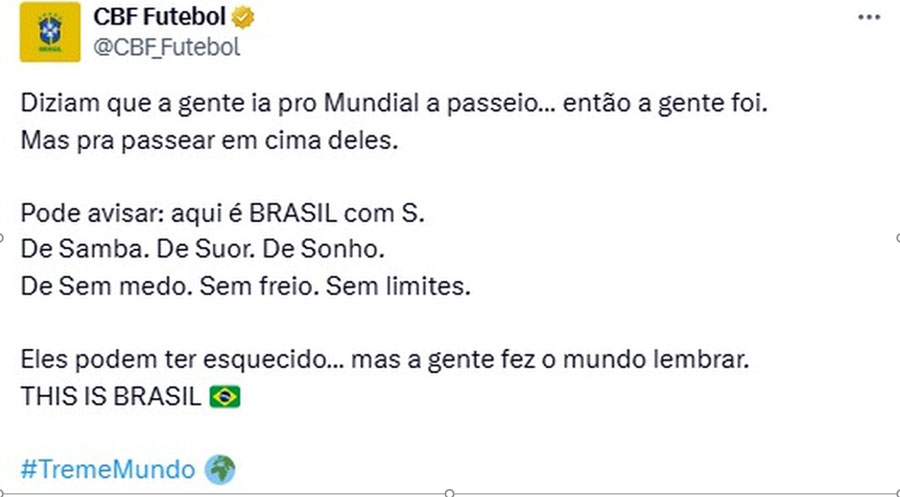This screenshot has height=497, width=900.
Task: Select the right edge selection handle
Action: (x=898, y=238)
